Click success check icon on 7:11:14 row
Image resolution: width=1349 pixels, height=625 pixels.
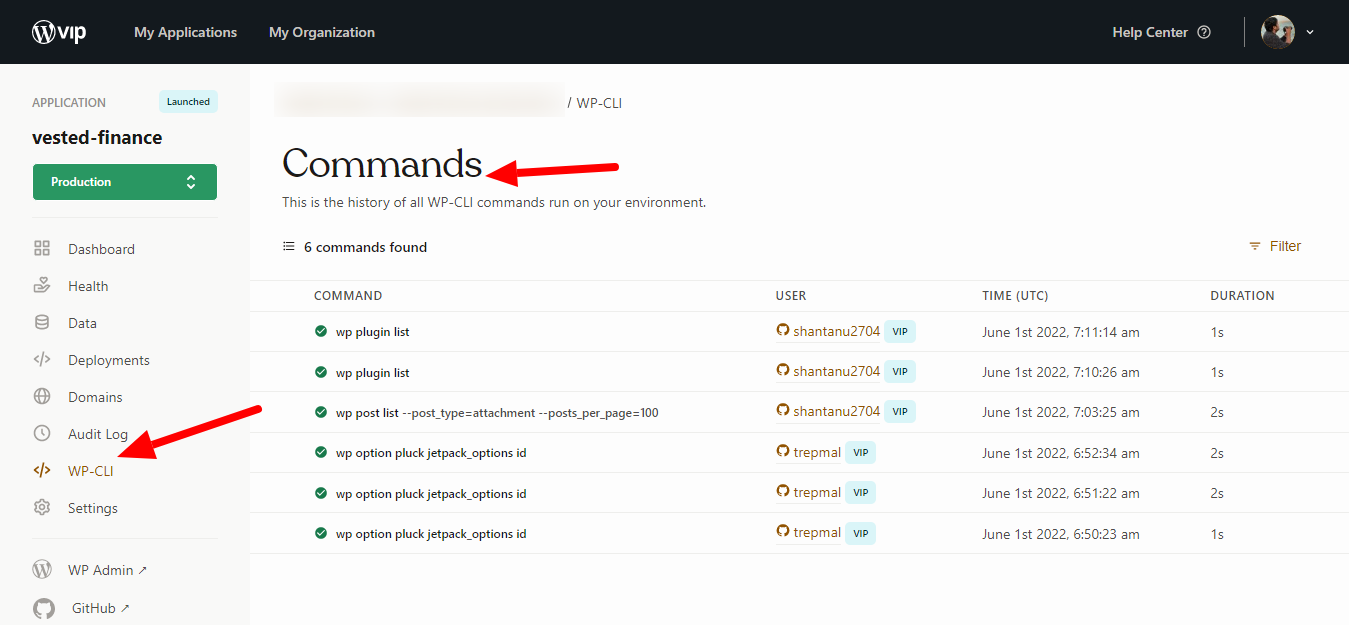tap(321, 331)
